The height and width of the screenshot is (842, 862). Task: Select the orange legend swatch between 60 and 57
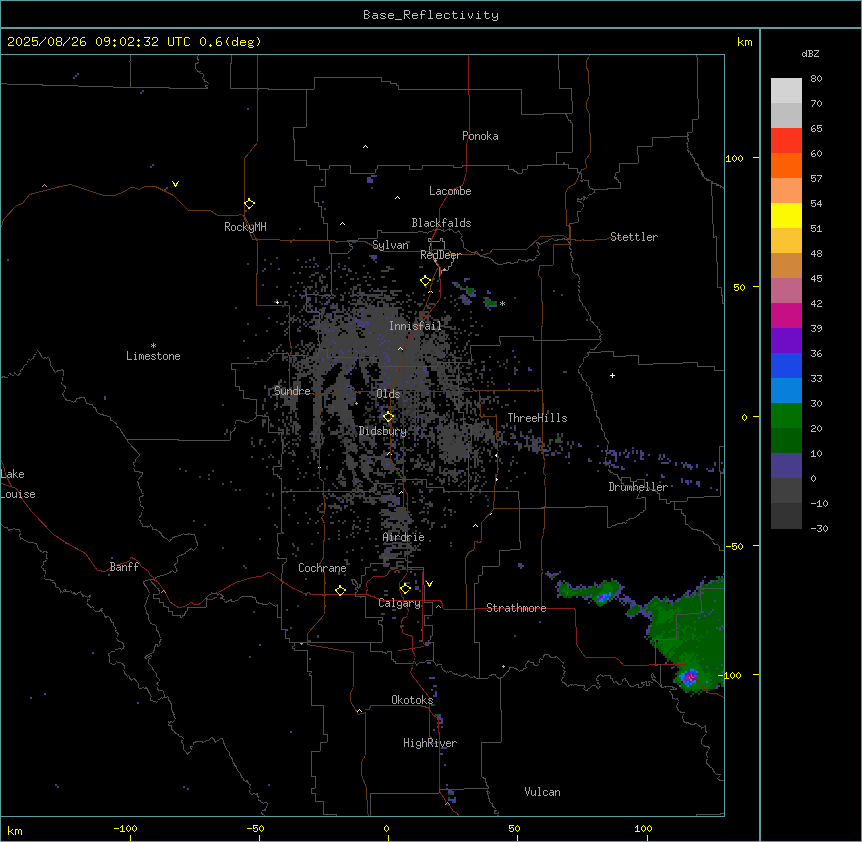pyautogui.click(x=786, y=165)
